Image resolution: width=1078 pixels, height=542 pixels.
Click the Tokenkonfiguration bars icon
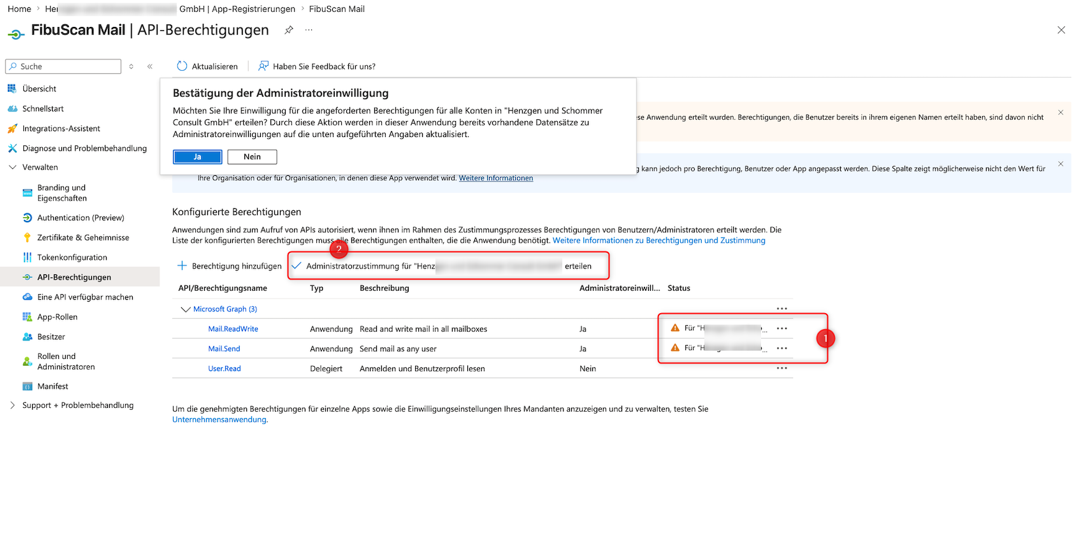[x=28, y=257]
